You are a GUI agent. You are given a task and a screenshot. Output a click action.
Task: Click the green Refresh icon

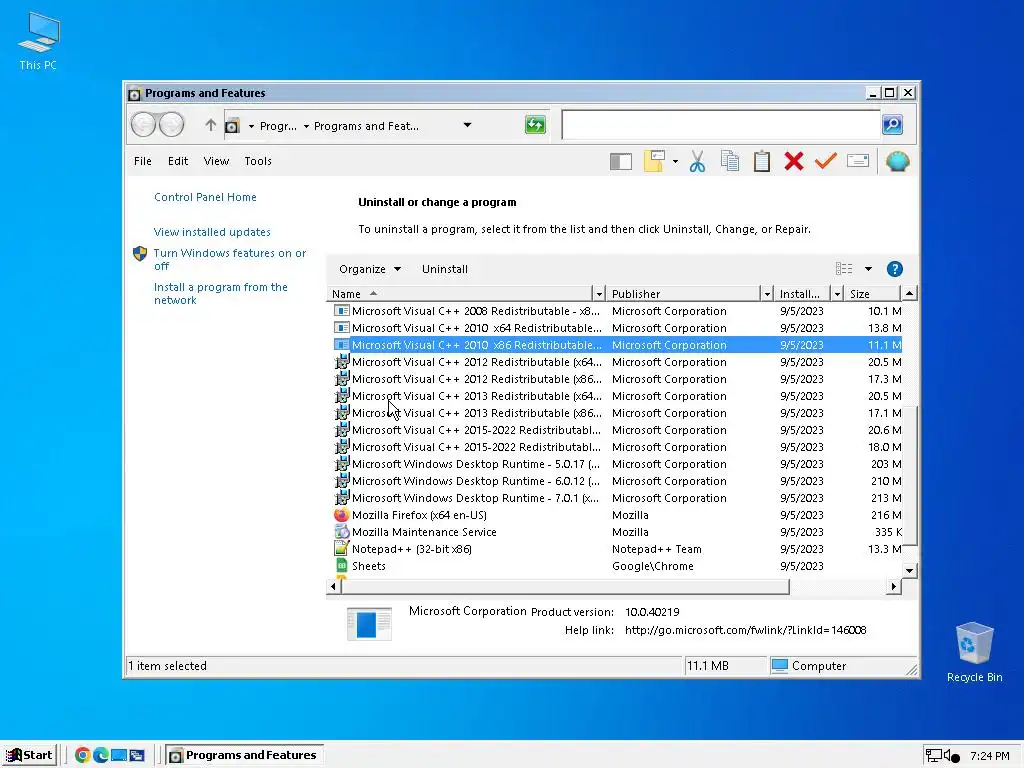coord(535,125)
